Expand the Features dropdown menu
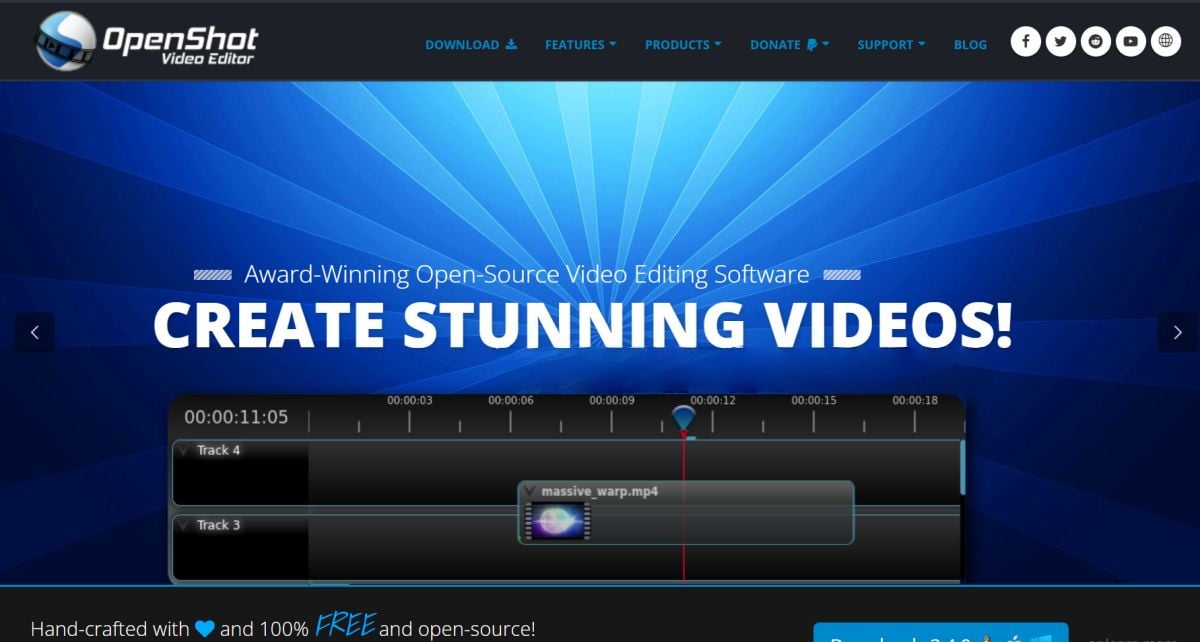The width and height of the screenshot is (1200, 642). pyautogui.click(x=580, y=45)
